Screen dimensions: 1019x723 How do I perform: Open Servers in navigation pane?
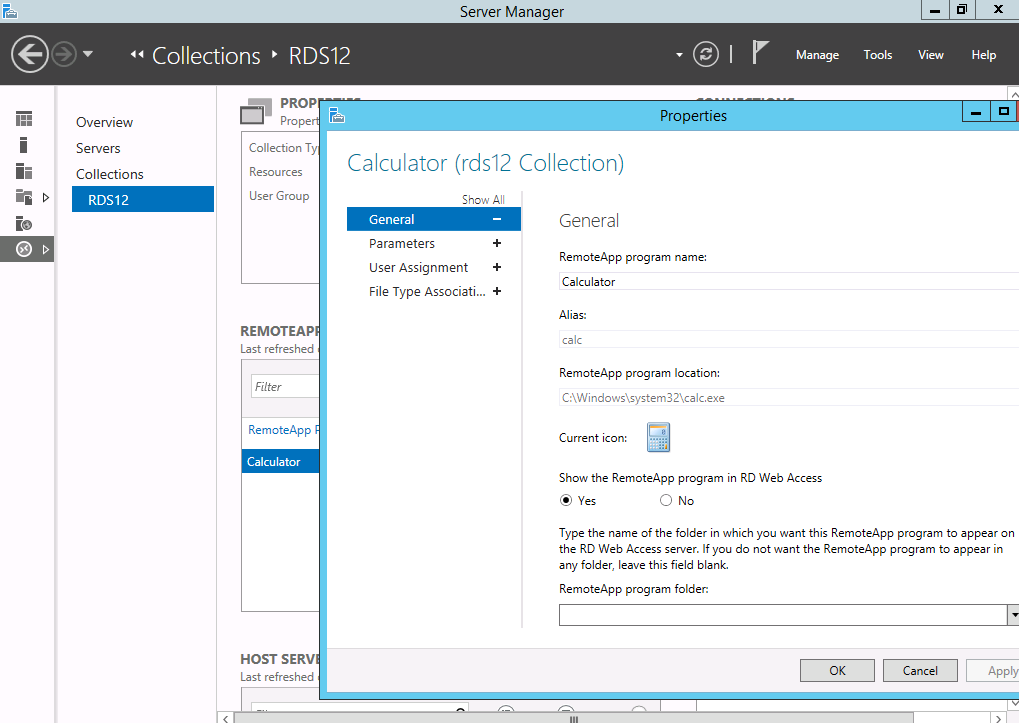pos(98,148)
